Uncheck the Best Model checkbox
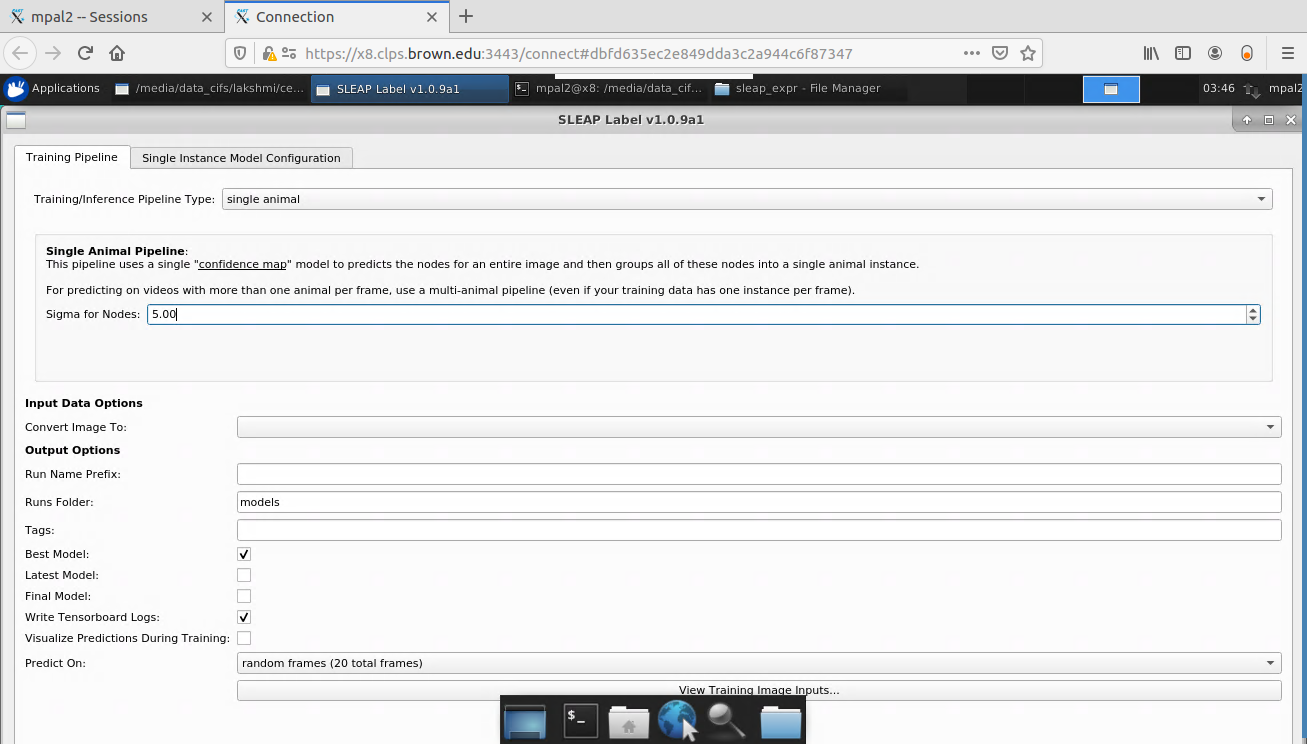1307x744 pixels. pyautogui.click(x=244, y=554)
